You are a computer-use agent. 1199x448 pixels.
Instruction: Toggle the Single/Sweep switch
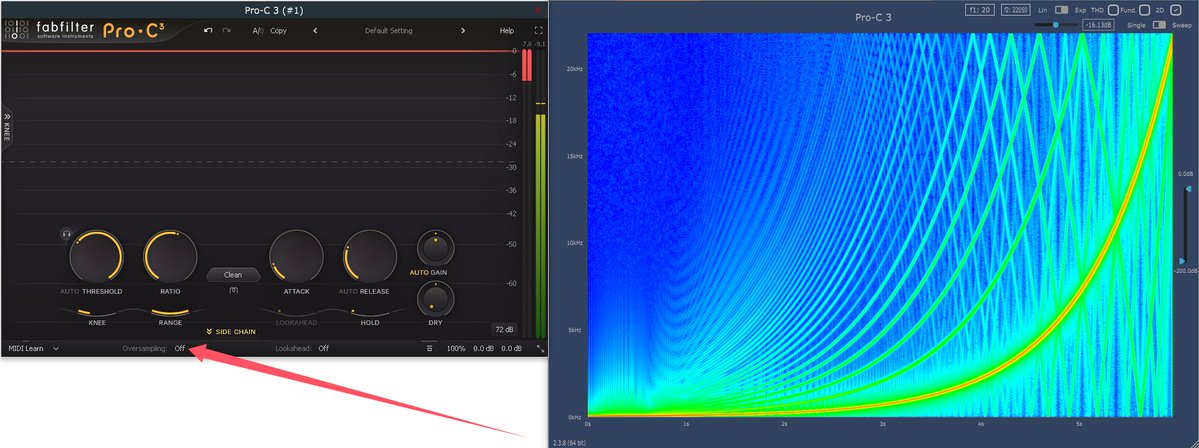(x=1159, y=24)
